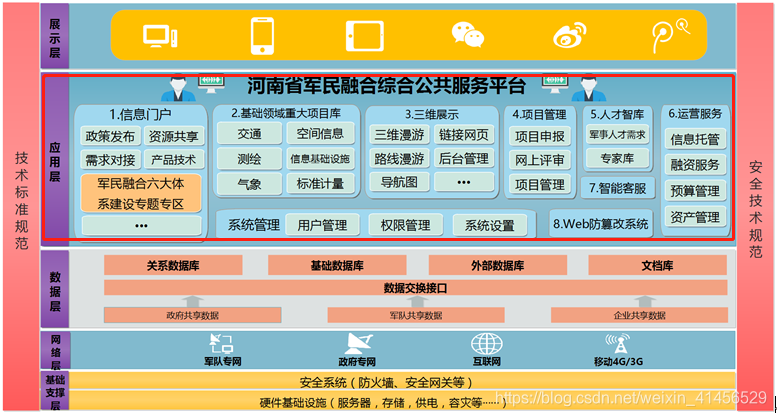Click the 融资服务 box

695,165
